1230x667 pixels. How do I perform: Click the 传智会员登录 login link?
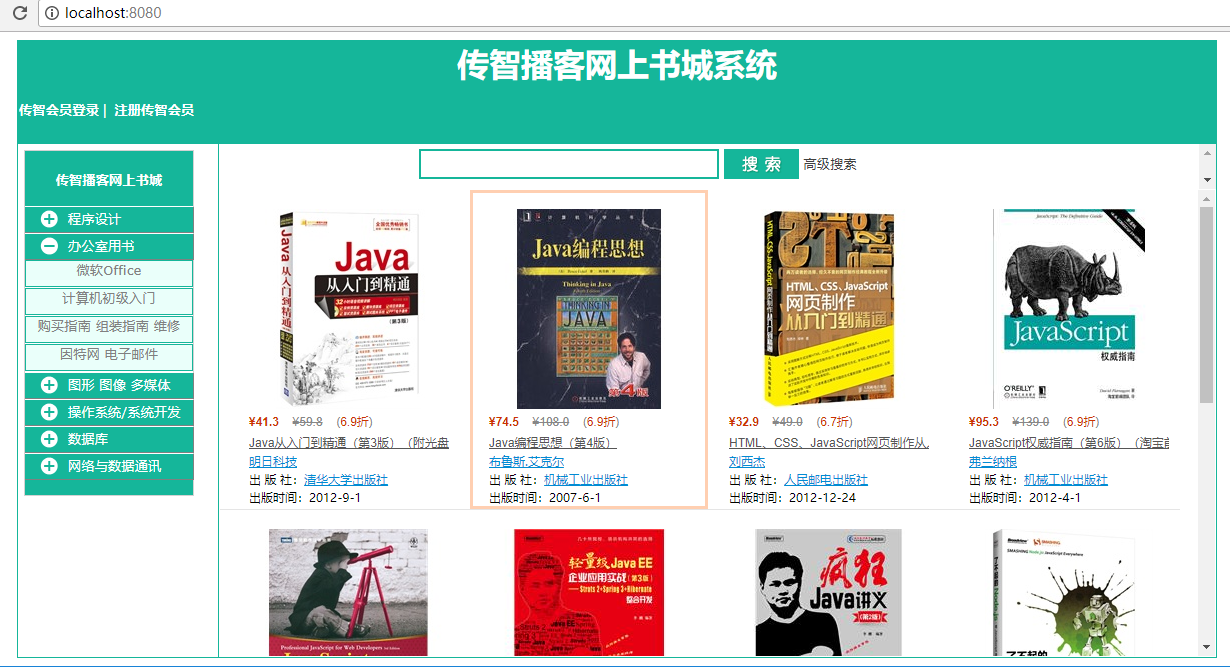tap(59, 110)
